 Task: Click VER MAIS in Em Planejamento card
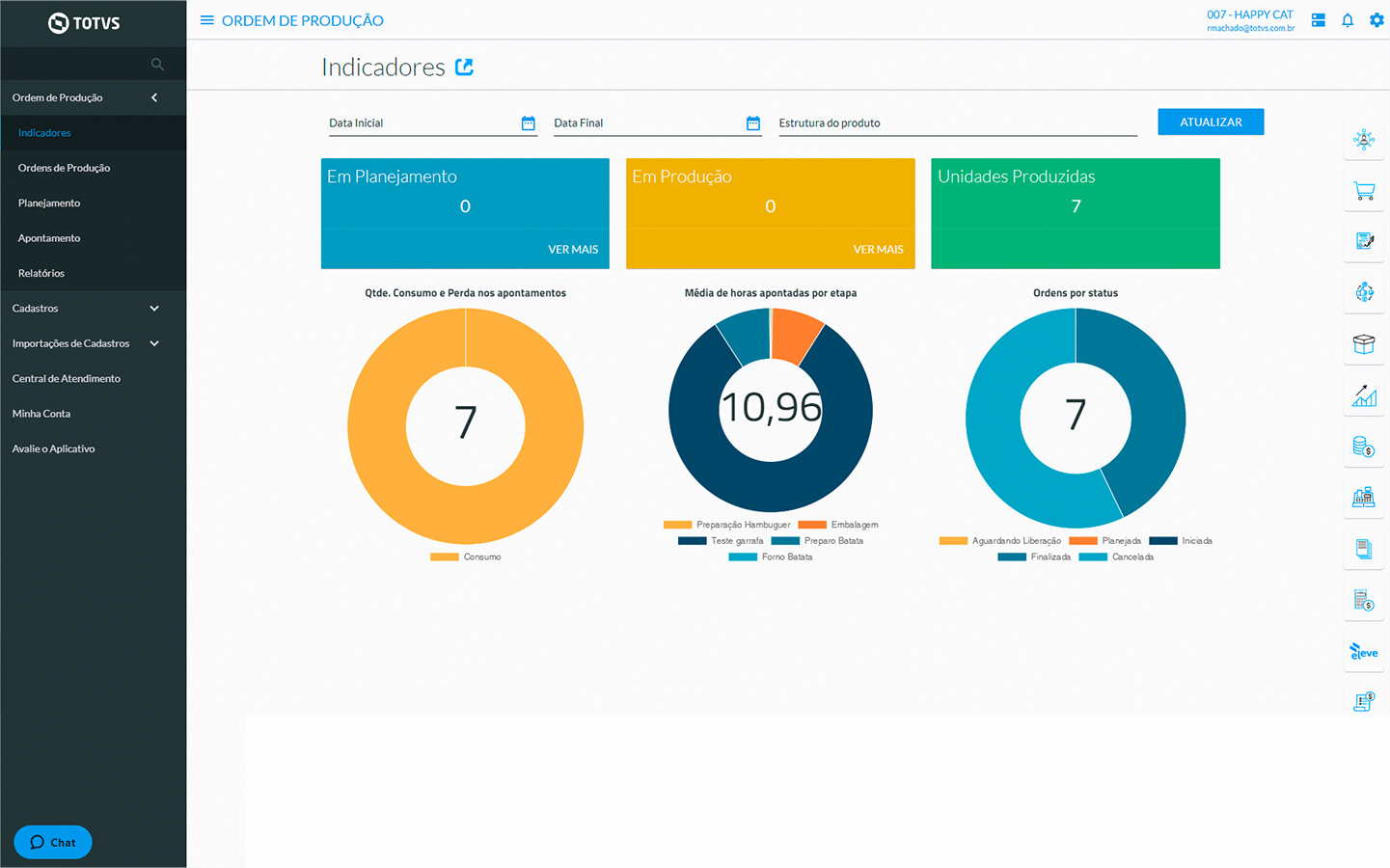[573, 250]
